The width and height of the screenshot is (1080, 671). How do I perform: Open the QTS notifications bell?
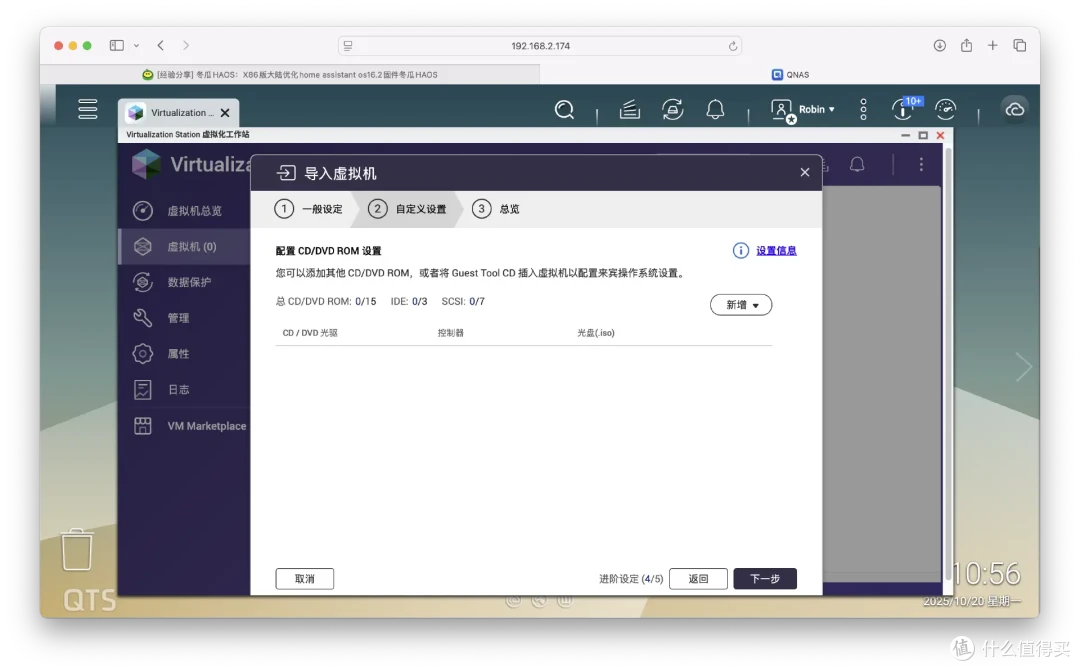coord(716,110)
